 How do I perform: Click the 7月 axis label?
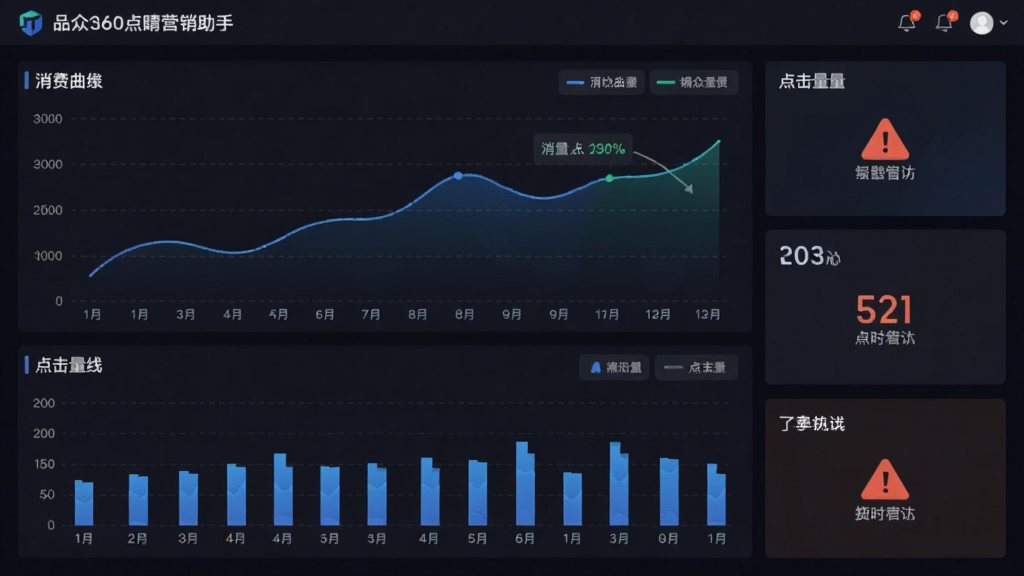pos(371,315)
